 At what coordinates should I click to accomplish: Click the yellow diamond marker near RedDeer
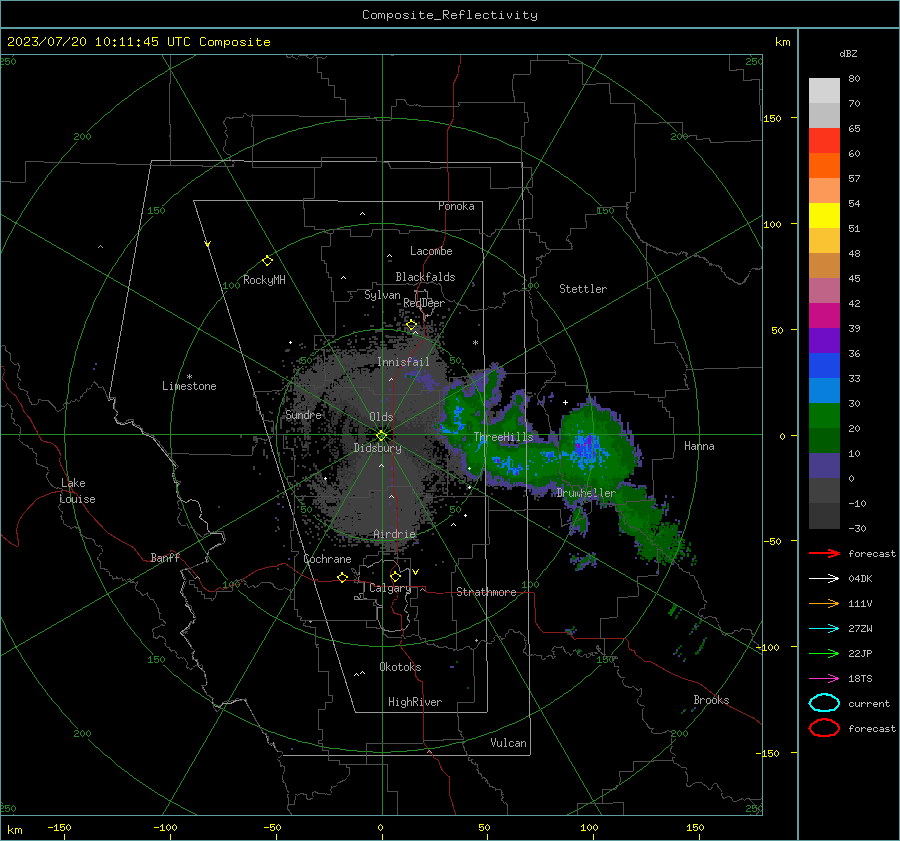pos(412,325)
